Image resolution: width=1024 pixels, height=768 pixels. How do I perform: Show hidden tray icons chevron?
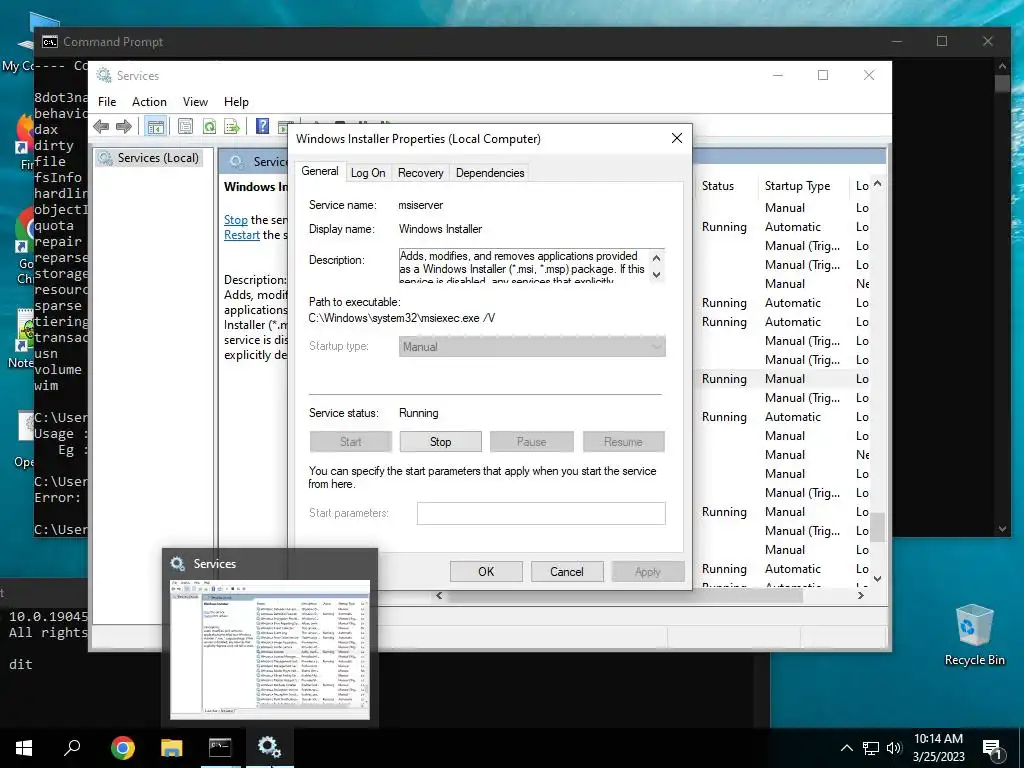click(x=846, y=748)
